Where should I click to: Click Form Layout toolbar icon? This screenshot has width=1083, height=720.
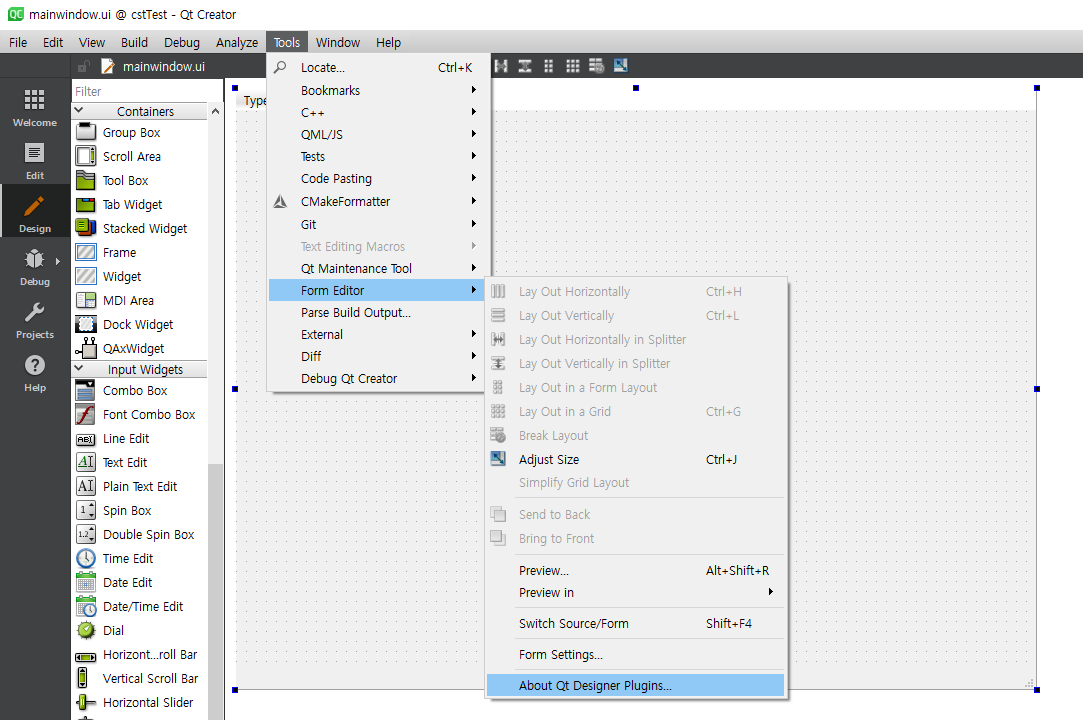tap(548, 66)
